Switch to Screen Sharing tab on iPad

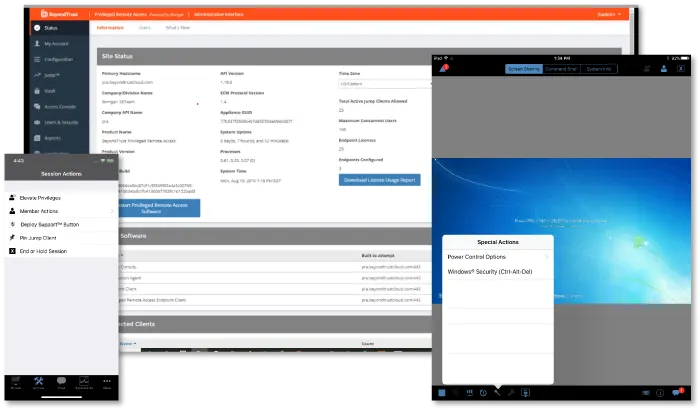[x=524, y=69]
